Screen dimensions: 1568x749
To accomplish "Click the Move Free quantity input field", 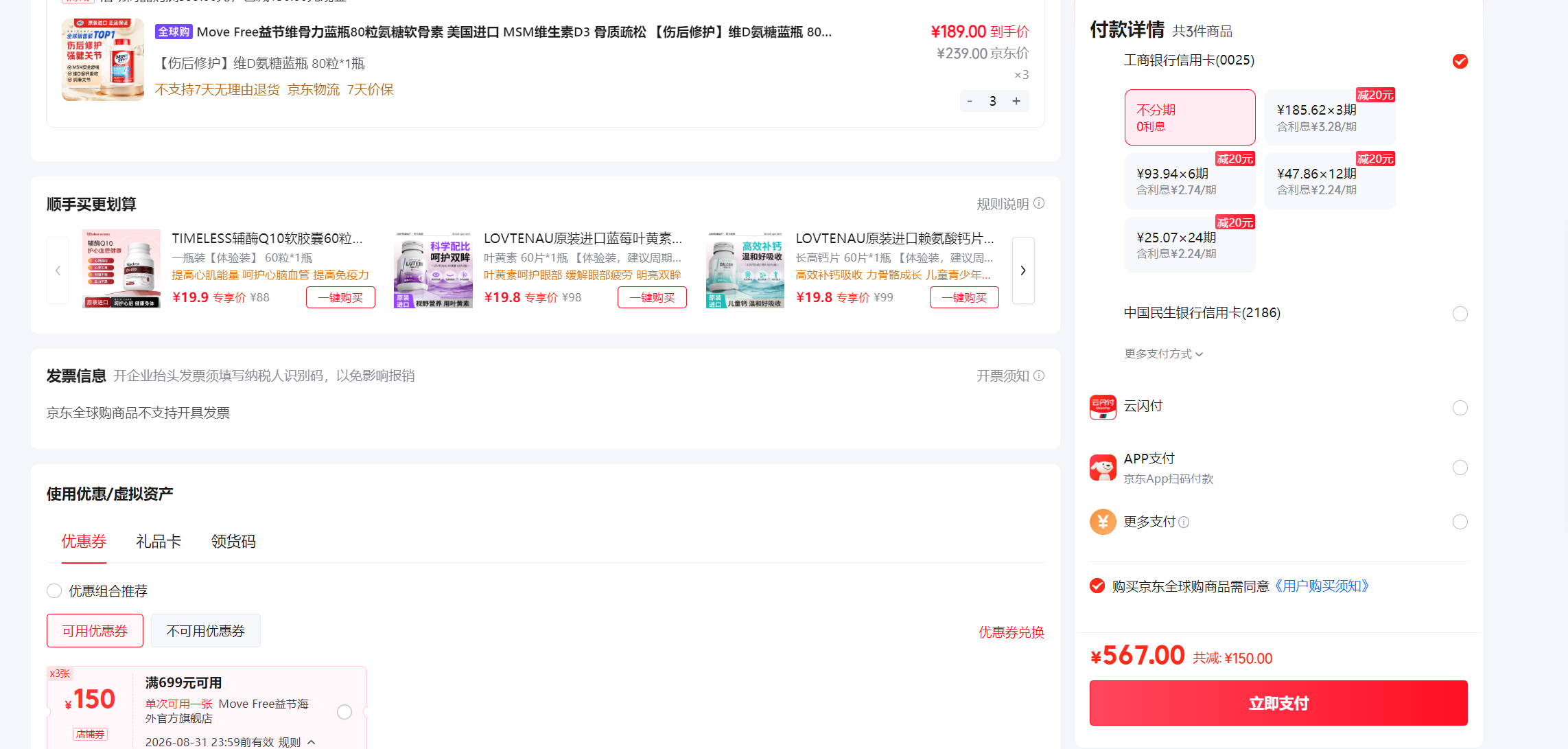I will (993, 101).
